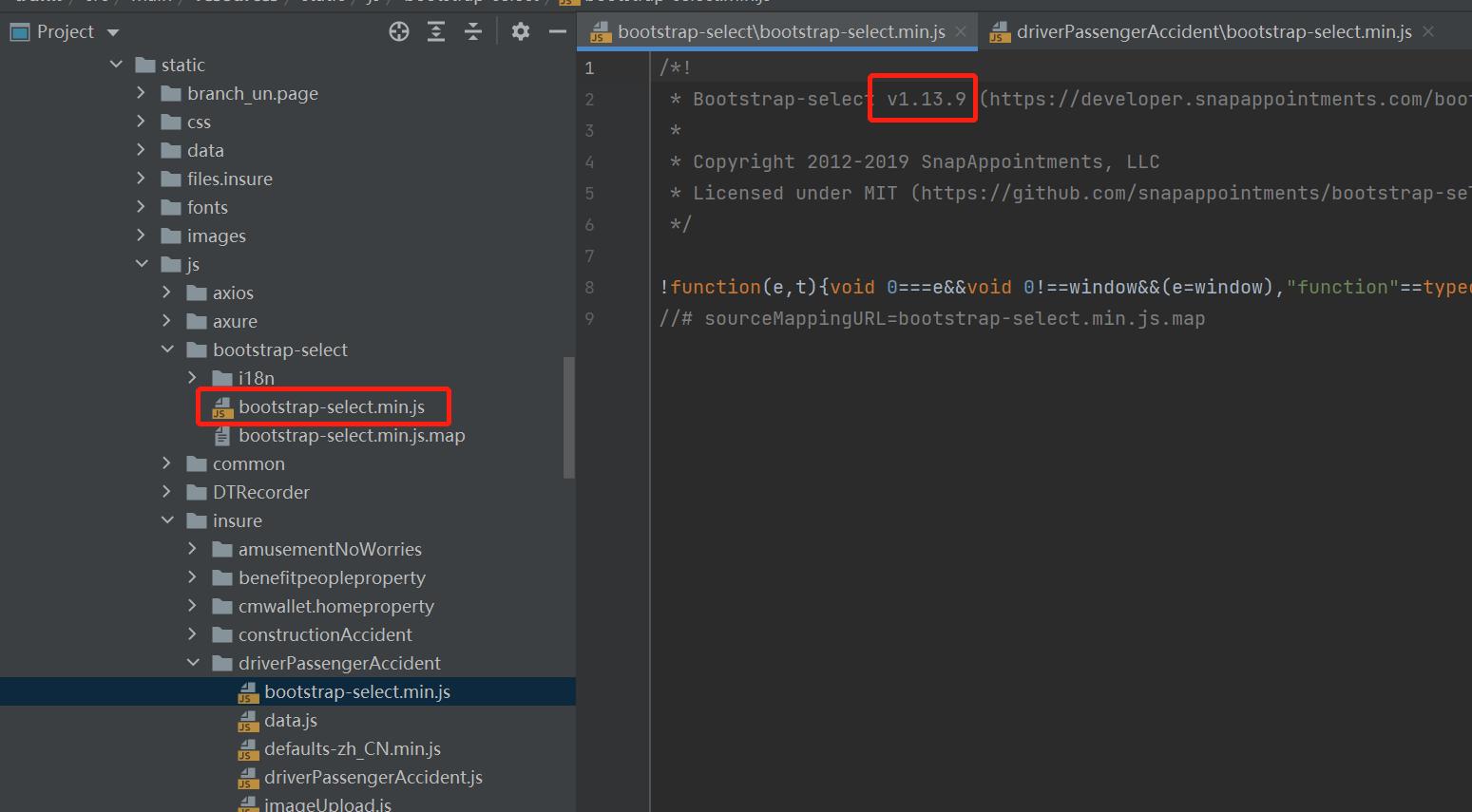The height and width of the screenshot is (812, 1472).
Task: Open the Project panel settings gear
Action: (521, 31)
